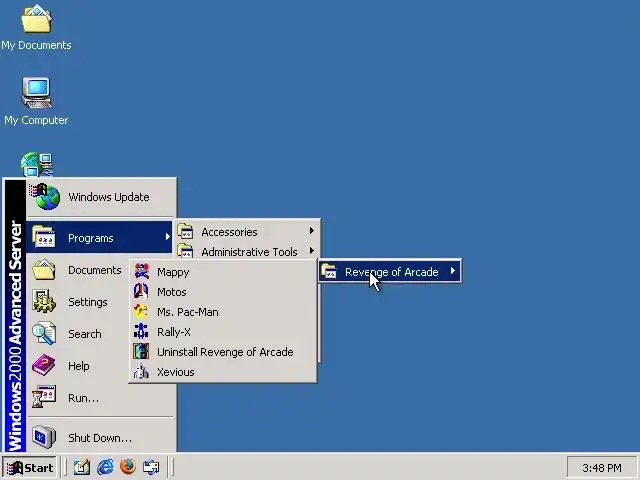Click the Mappy game icon

click(142, 271)
